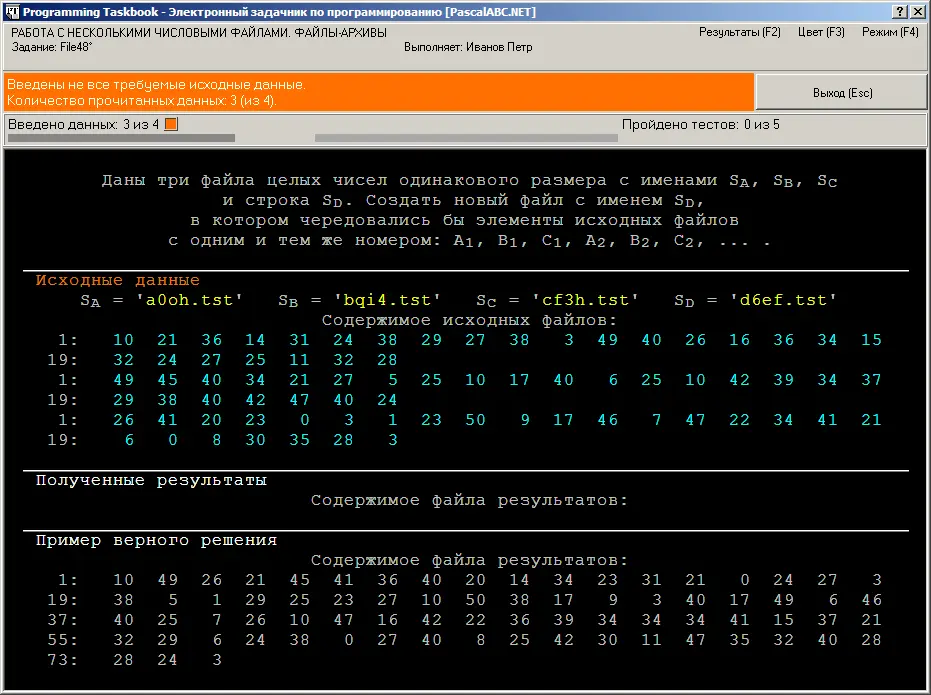Click 'Содержимое исходных файлов:' caption

pyautogui.click(x=469, y=320)
